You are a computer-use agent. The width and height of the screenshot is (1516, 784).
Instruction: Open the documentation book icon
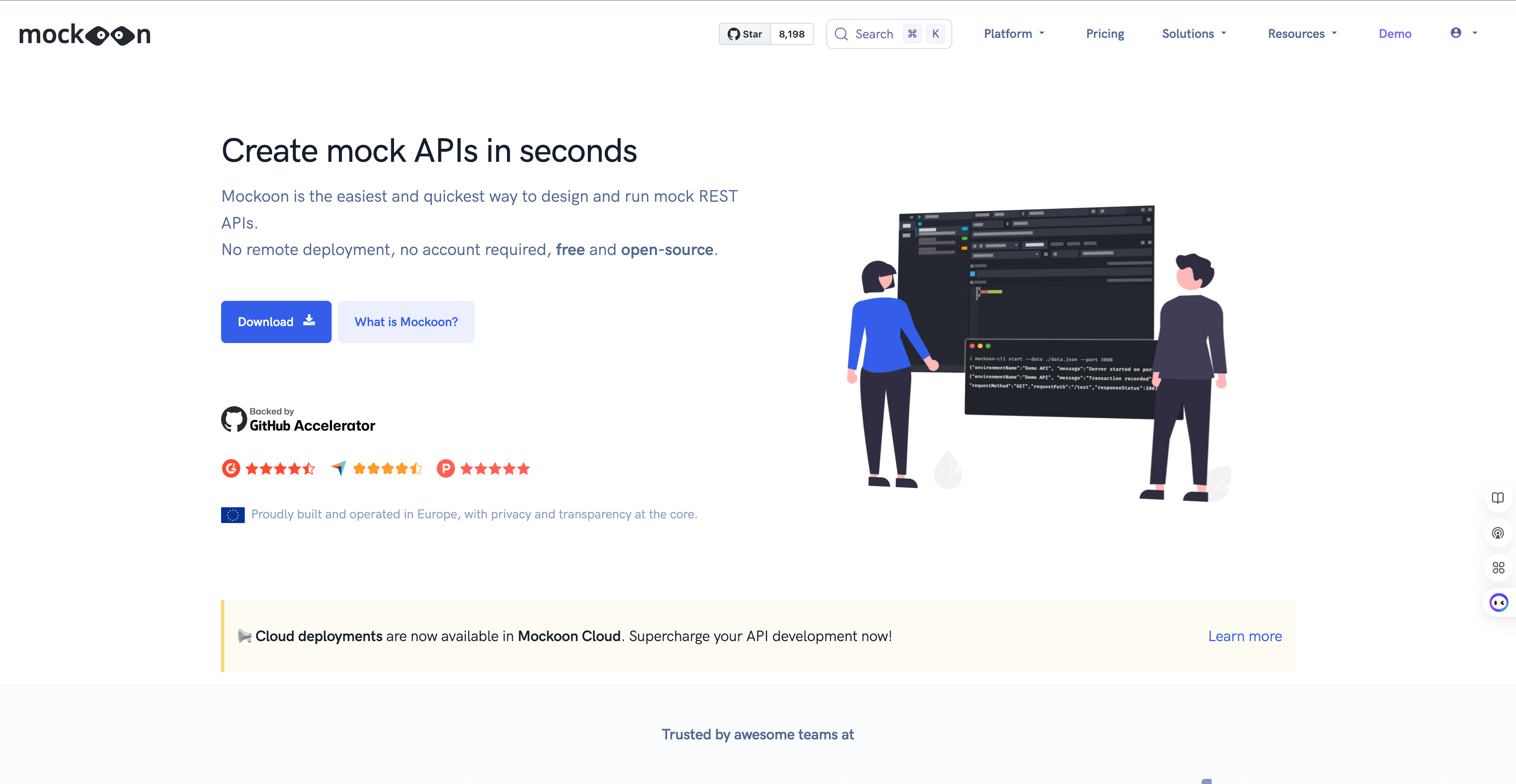(x=1498, y=498)
